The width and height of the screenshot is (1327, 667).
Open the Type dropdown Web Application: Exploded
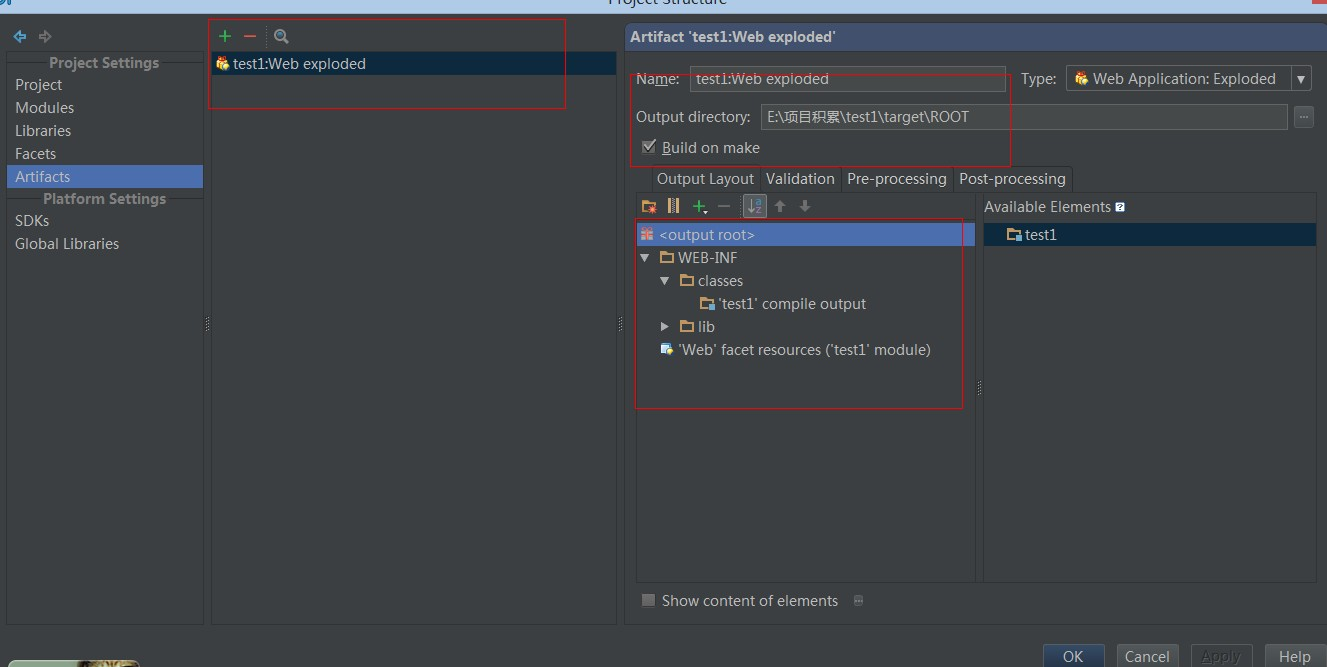coord(1189,79)
